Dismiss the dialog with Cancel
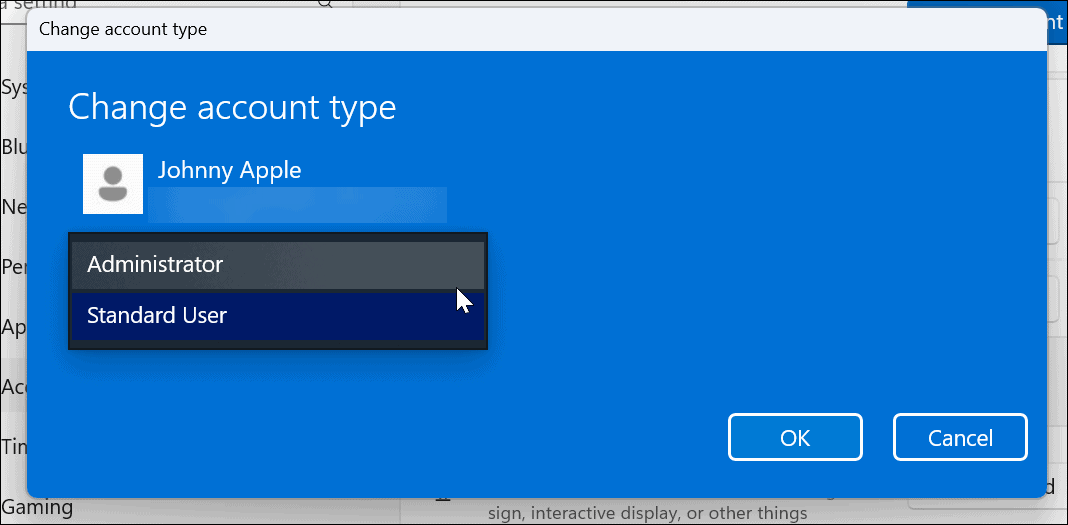Viewport: 1068px width, 525px height. pyautogui.click(x=960, y=437)
